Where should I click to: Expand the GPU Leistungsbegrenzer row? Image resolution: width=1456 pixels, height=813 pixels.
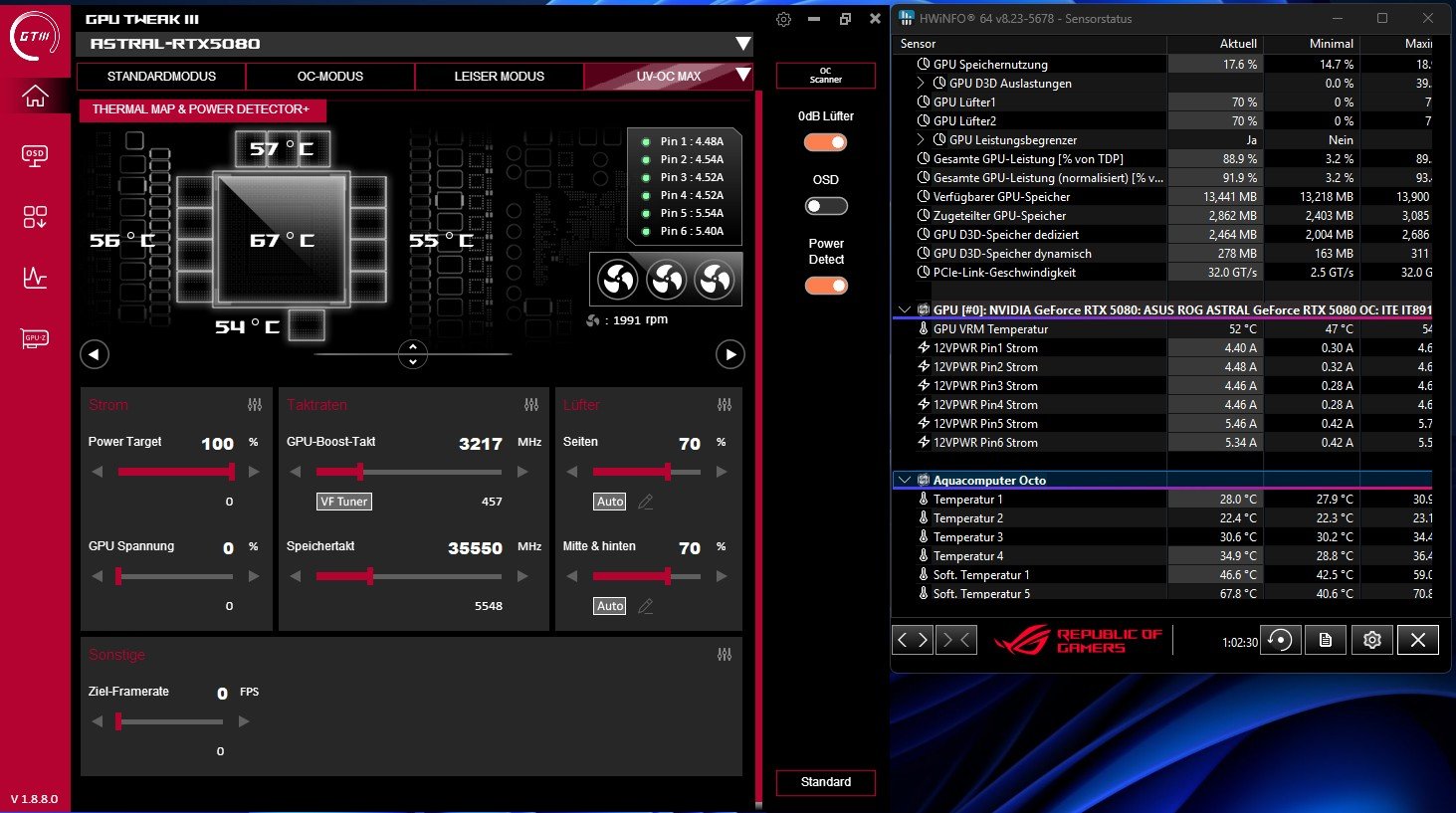tap(921, 140)
